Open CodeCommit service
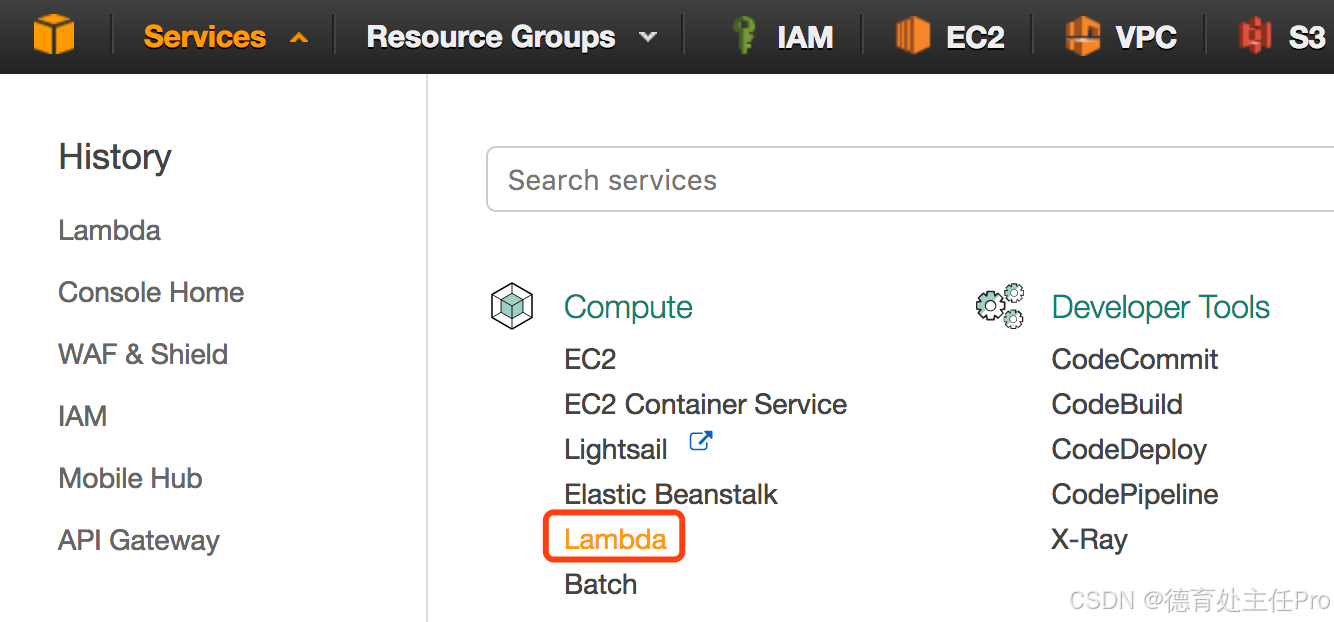Viewport: 1334px width, 622px height. tap(1135, 359)
